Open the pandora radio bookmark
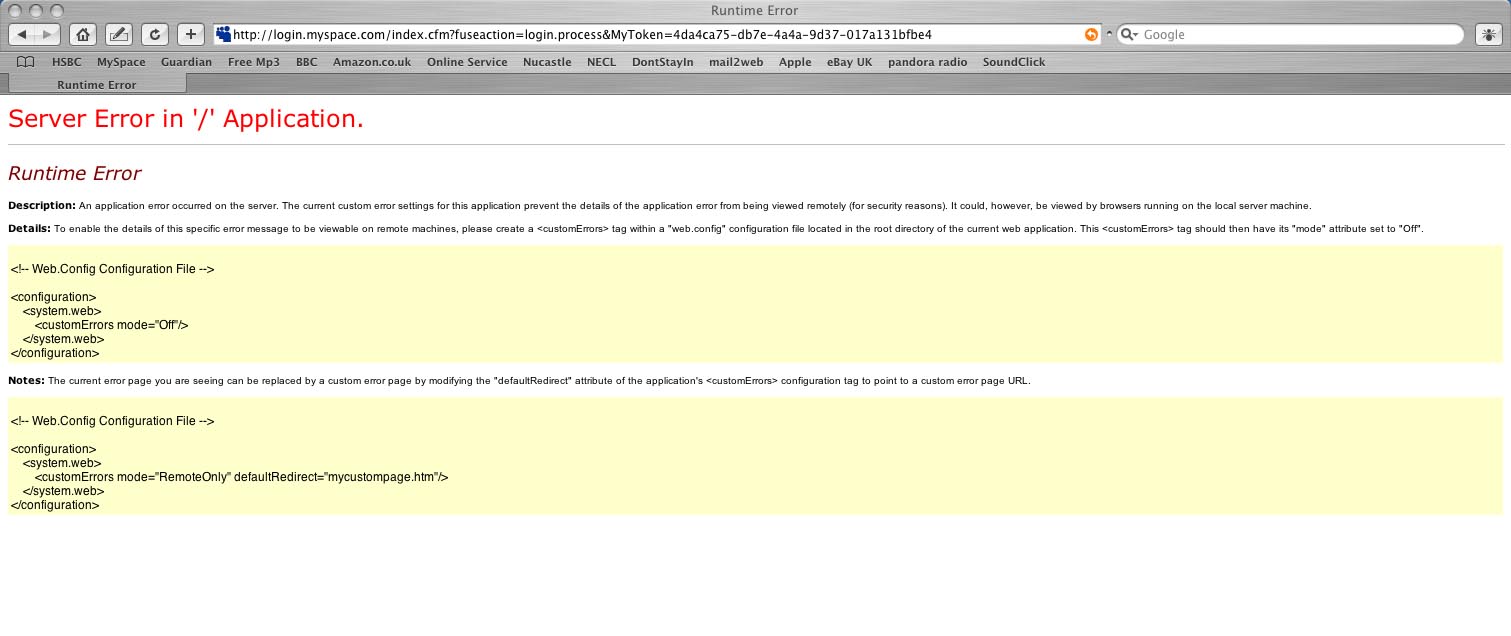1511x636 pixels. click(x=927, y=62)
